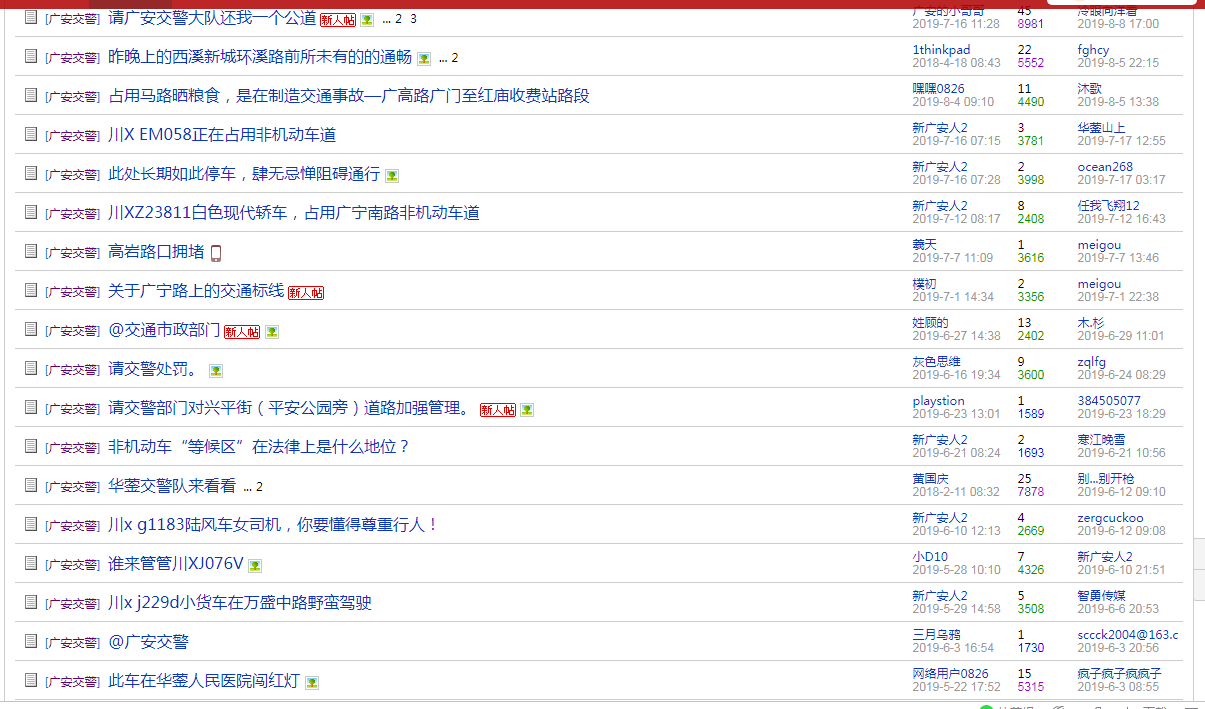This screenshot has width=1205, height=709.
Task: Click reply count 25 on 华蓥交警队来看看 row
Action: 1024,479
